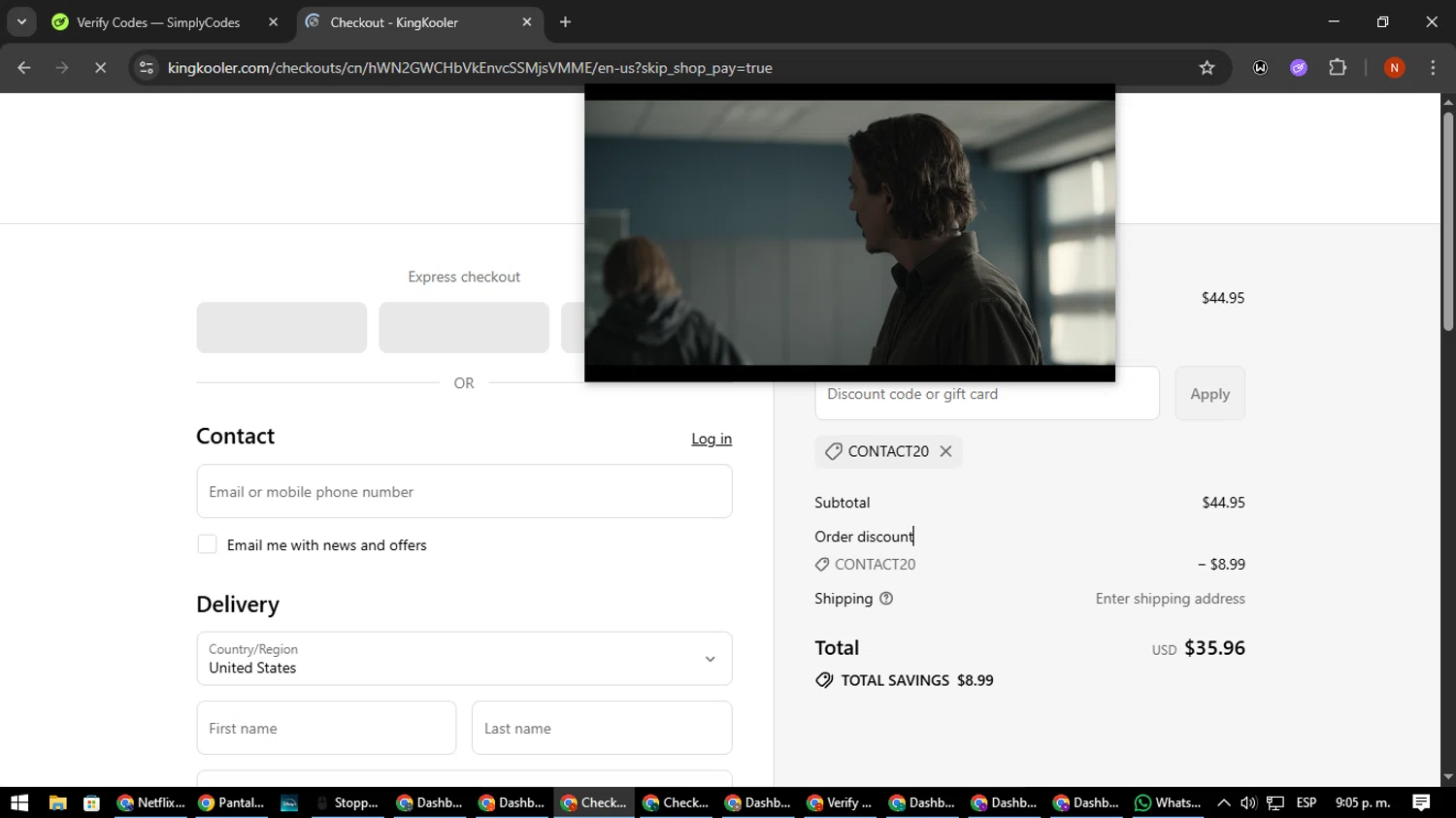Open Prime Video app in taskbar
Screen dimensions: 1456x818
(x=289, y=802)
